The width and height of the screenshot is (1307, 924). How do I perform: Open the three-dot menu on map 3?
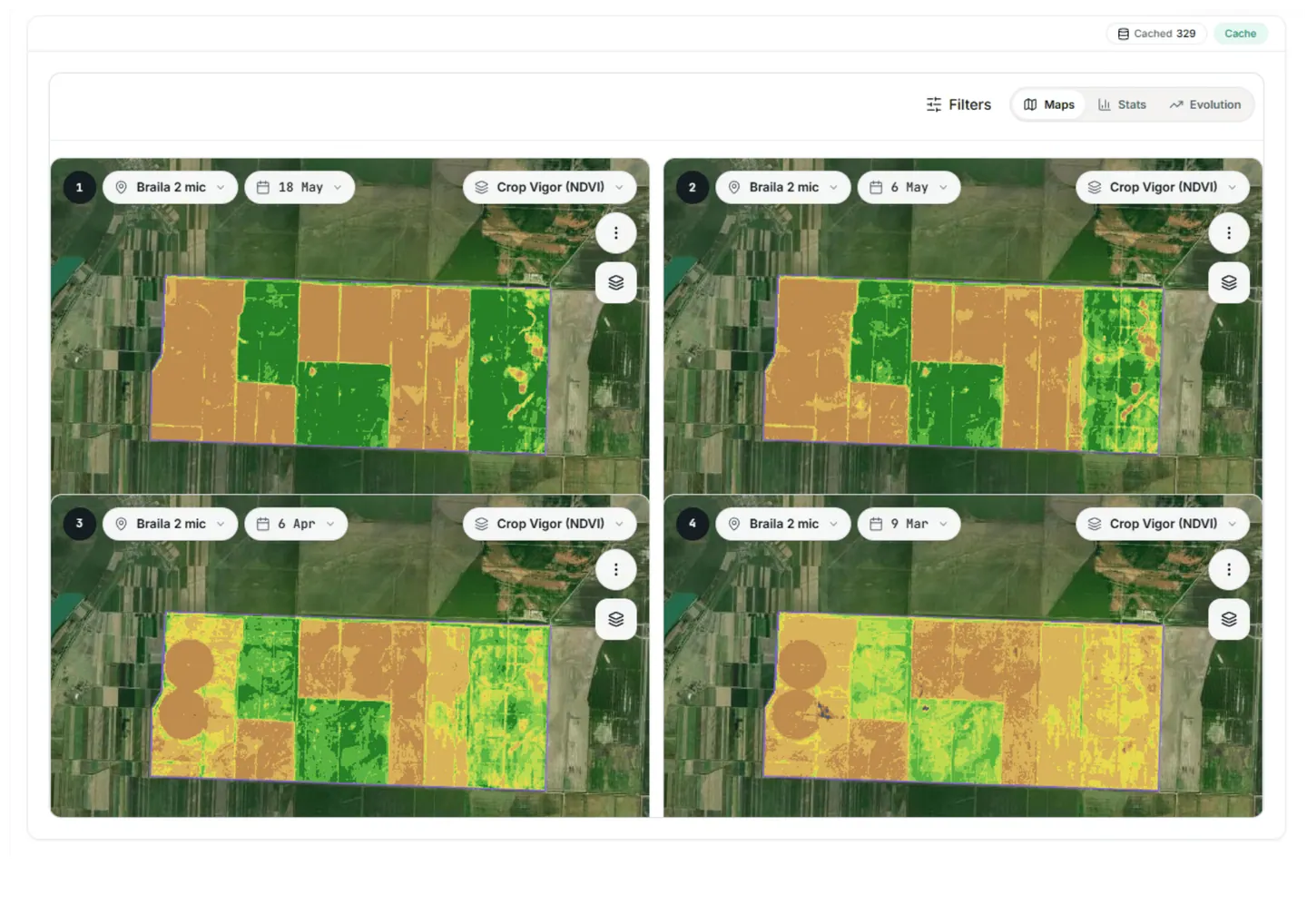coord(615,569)
